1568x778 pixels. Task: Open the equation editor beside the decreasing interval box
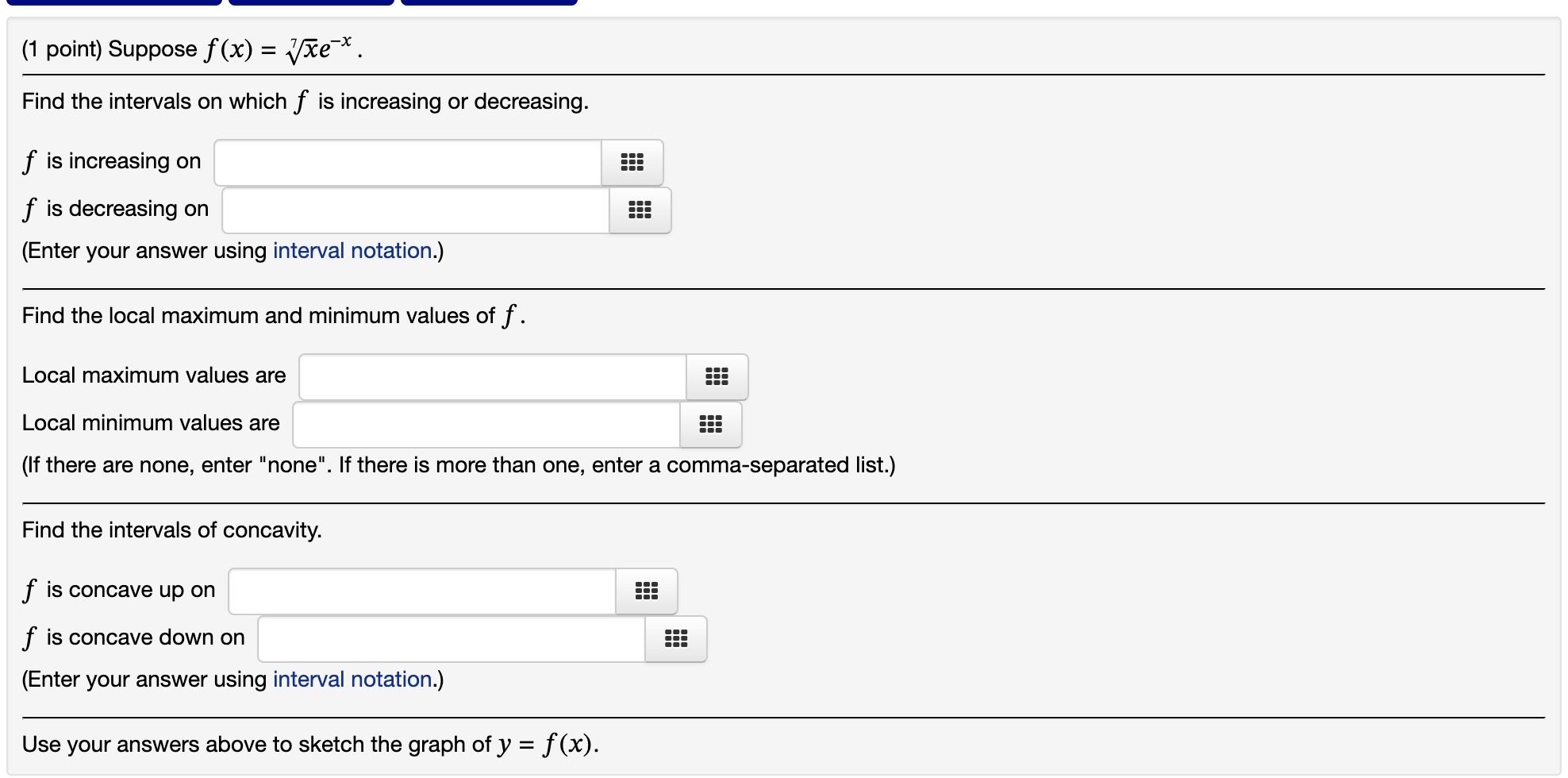(x=640, y=210)
